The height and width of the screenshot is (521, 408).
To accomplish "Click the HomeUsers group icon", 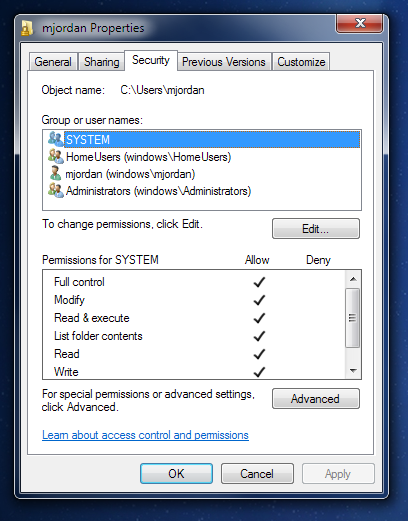I will coord(55,156).
